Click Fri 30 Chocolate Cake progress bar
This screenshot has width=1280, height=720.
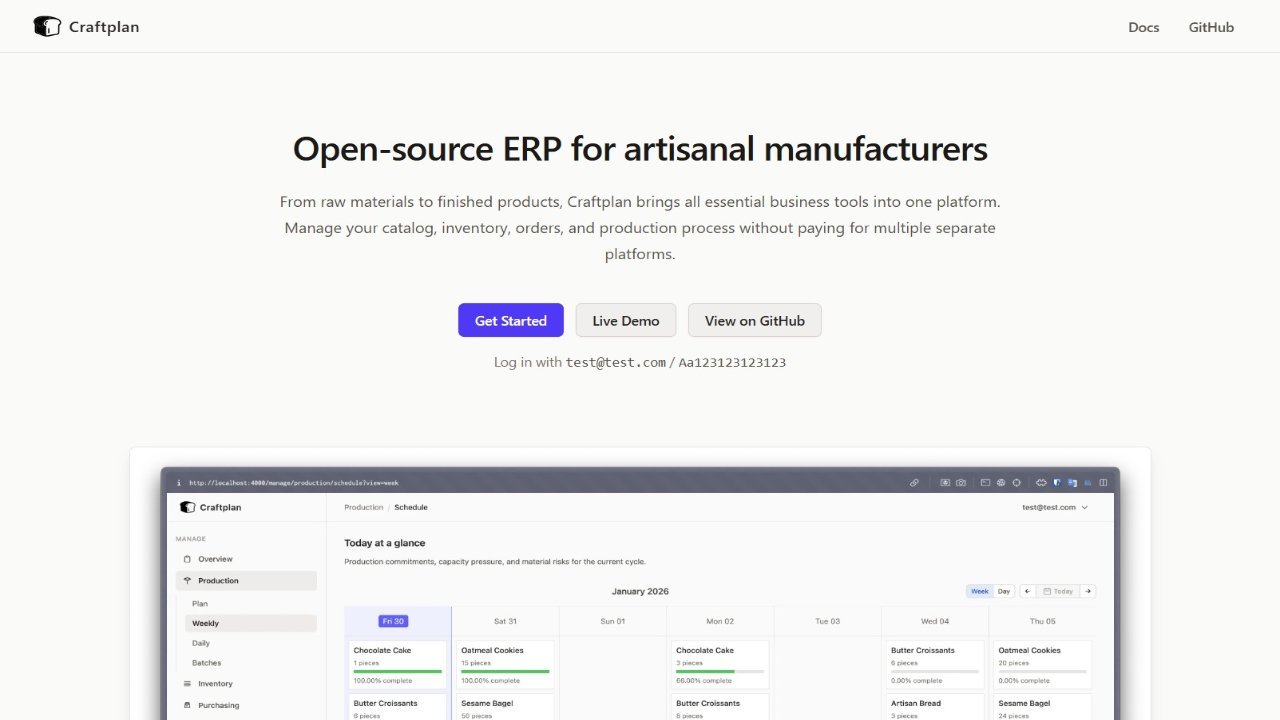397,671
